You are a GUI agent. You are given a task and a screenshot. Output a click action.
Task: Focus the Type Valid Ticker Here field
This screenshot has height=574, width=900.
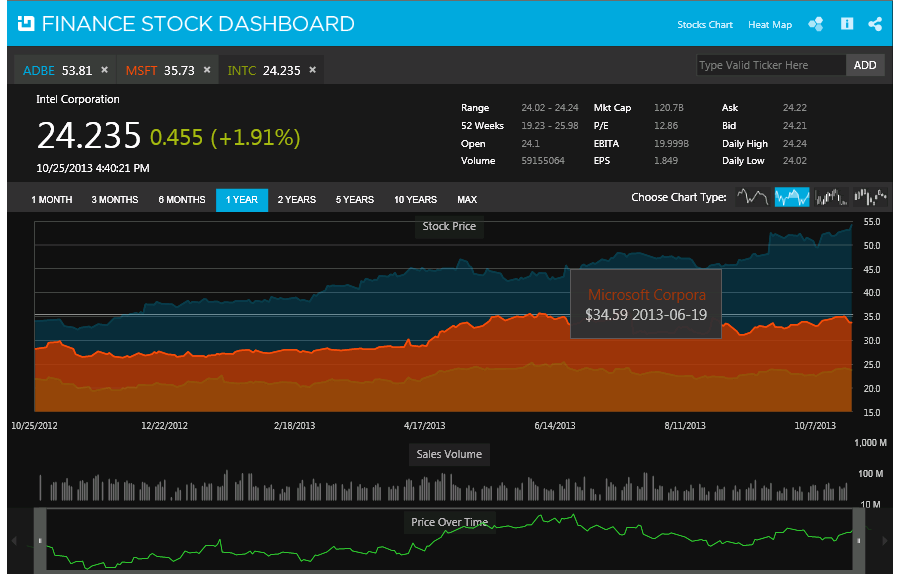771,65
